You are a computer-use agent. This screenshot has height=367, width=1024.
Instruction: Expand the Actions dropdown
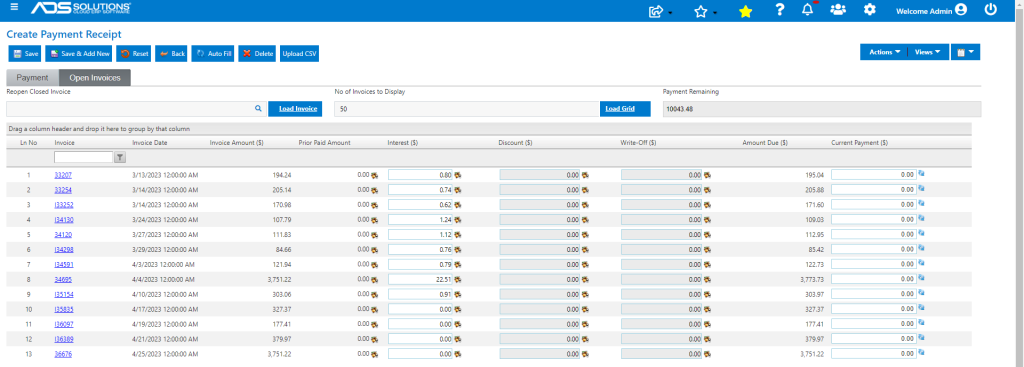[884, 52]
